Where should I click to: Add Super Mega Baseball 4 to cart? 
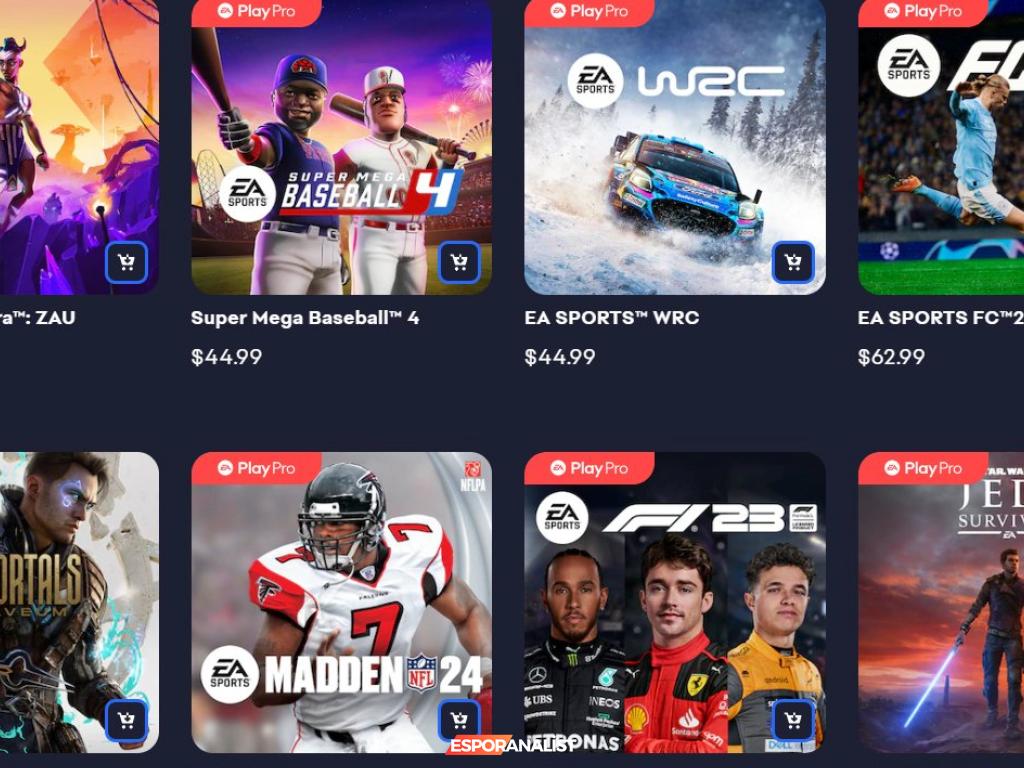coord(459,263)
